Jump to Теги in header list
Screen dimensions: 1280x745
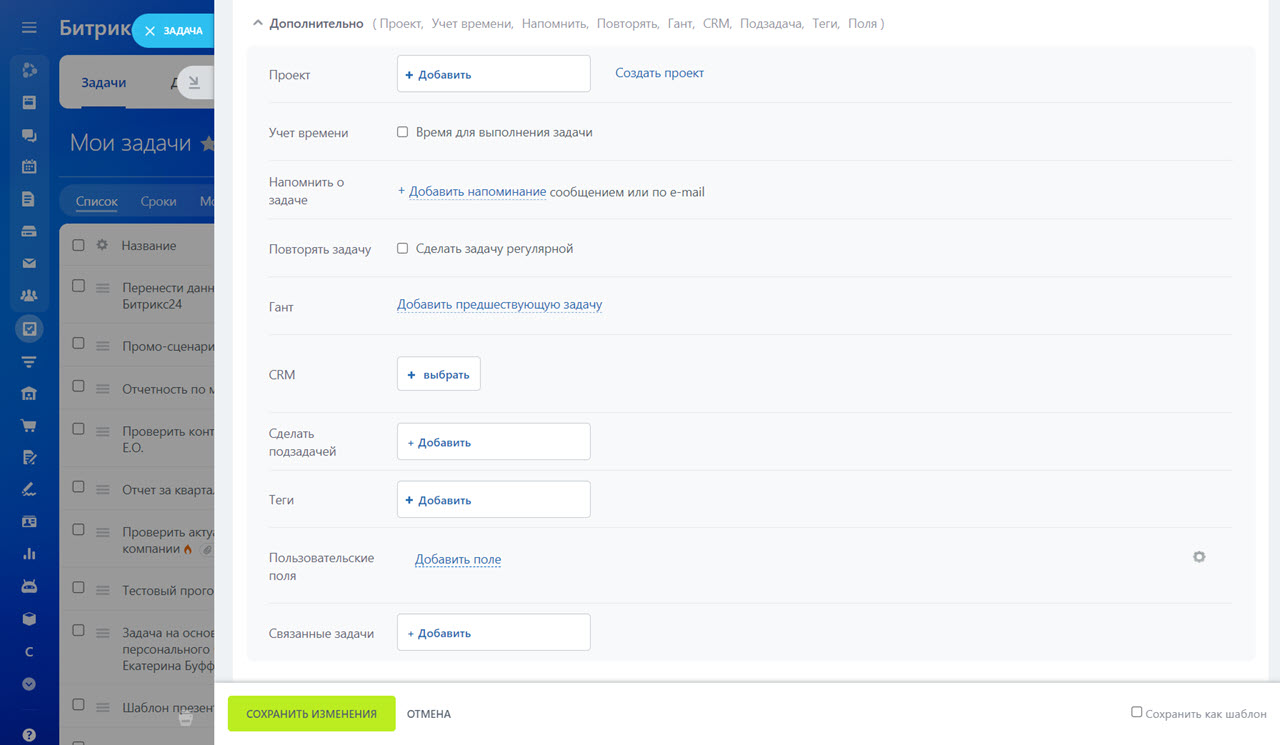(826, 22)
